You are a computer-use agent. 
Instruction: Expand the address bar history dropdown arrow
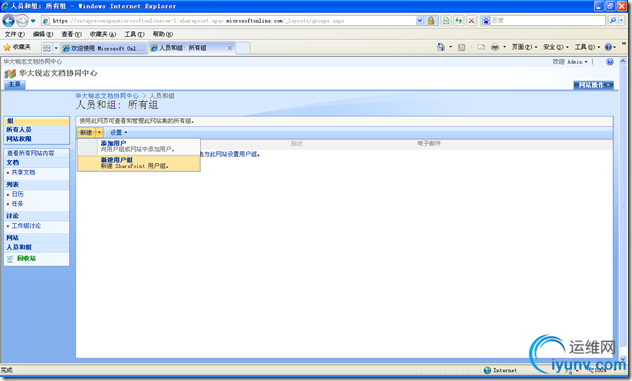coord(420,21)
